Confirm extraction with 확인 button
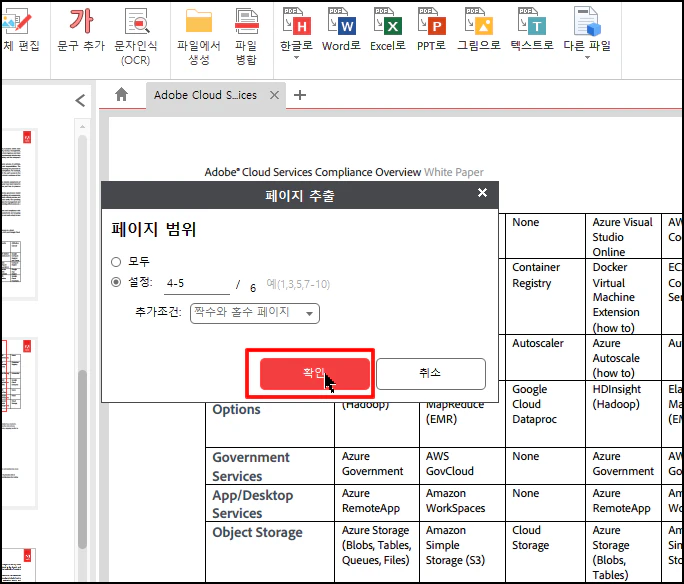The width and height of the screenshot is (684, 584). click(315, 373)
